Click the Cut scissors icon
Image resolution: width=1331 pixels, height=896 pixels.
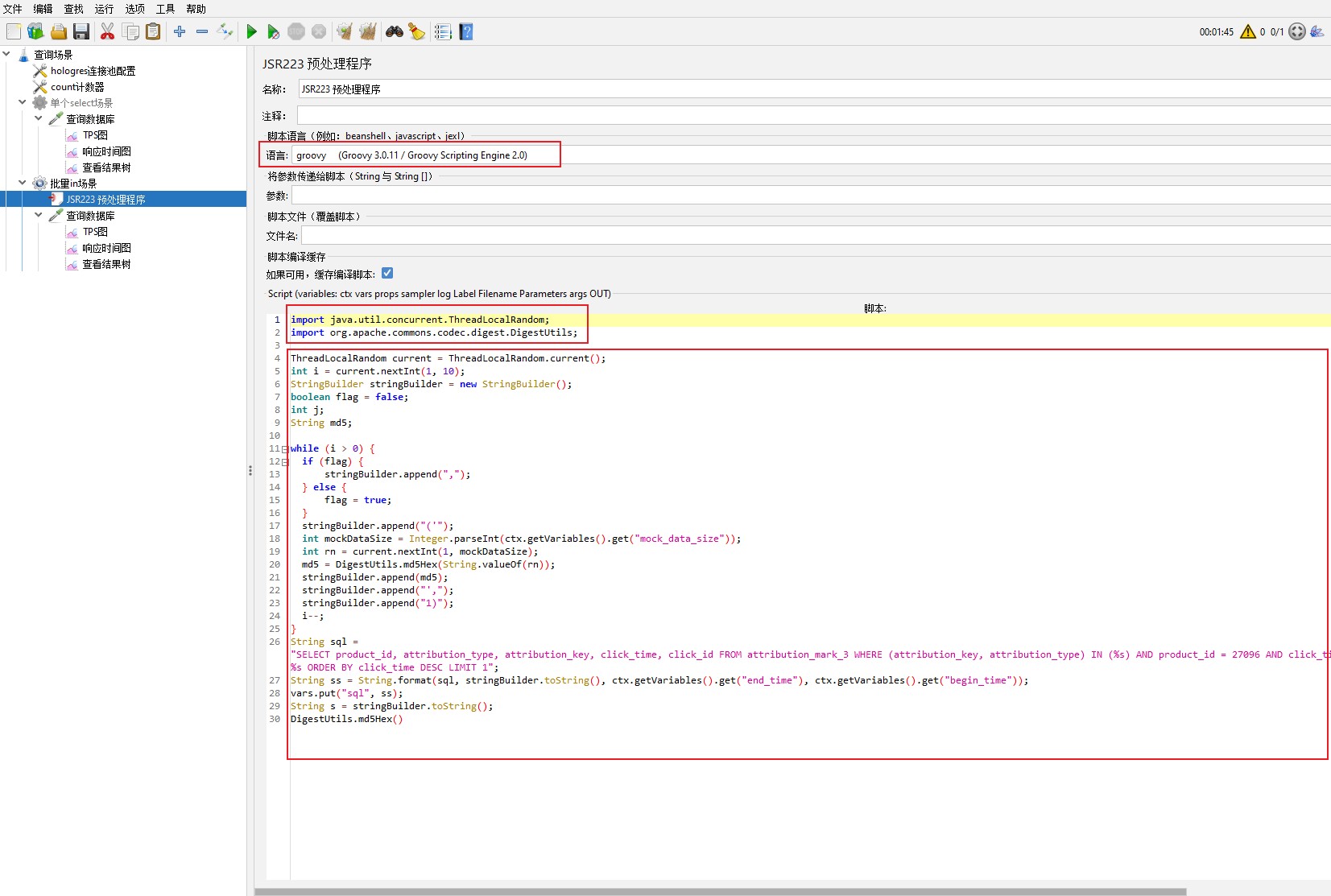pyautogui.click(x=107, y=31)
